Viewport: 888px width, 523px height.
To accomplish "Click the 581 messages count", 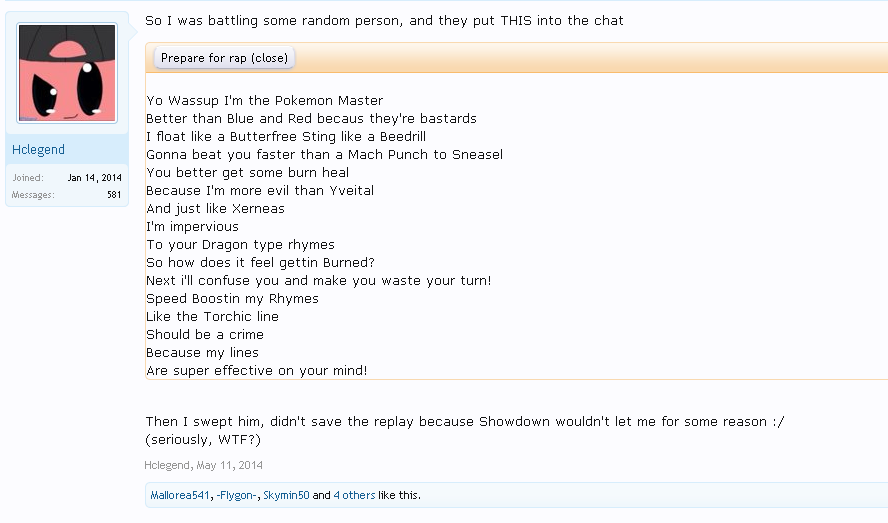I will [x=114, y=195].
